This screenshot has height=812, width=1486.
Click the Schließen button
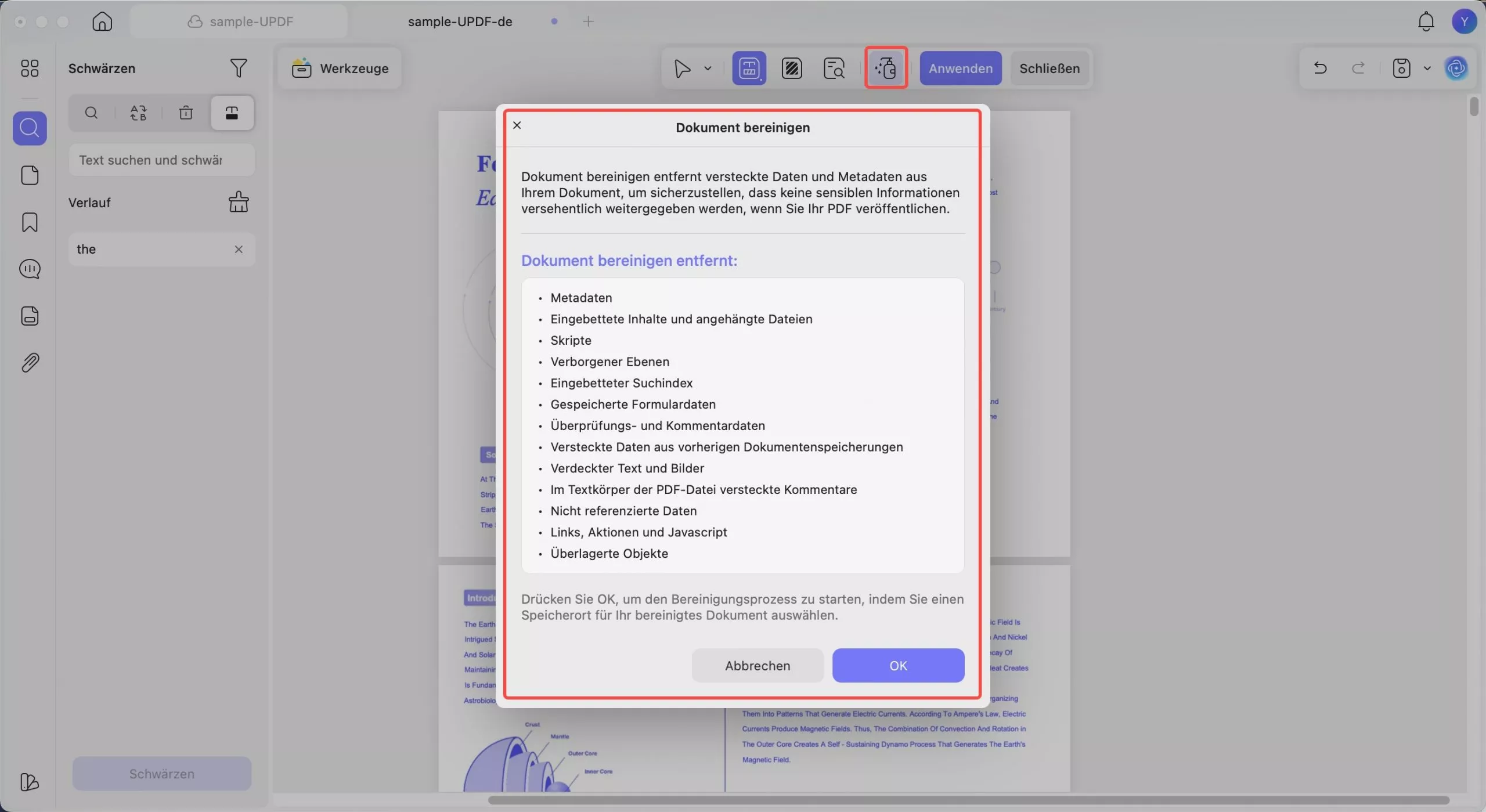(1049, 68)
